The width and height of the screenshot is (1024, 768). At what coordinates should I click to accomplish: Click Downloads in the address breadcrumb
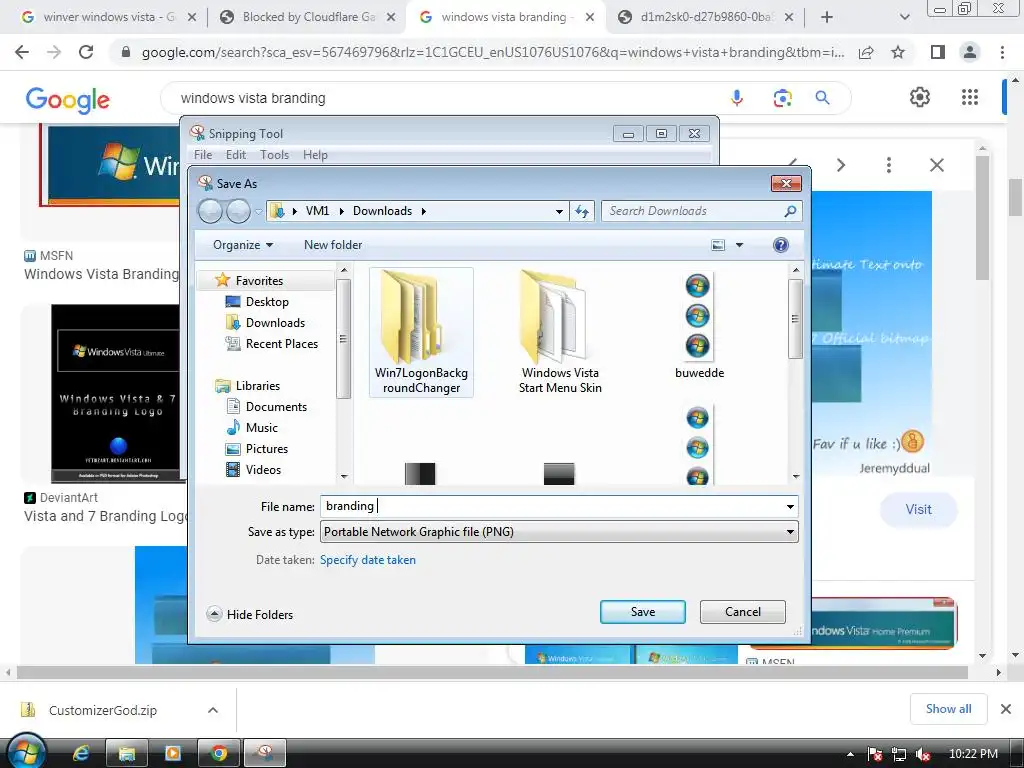[383, 211]
